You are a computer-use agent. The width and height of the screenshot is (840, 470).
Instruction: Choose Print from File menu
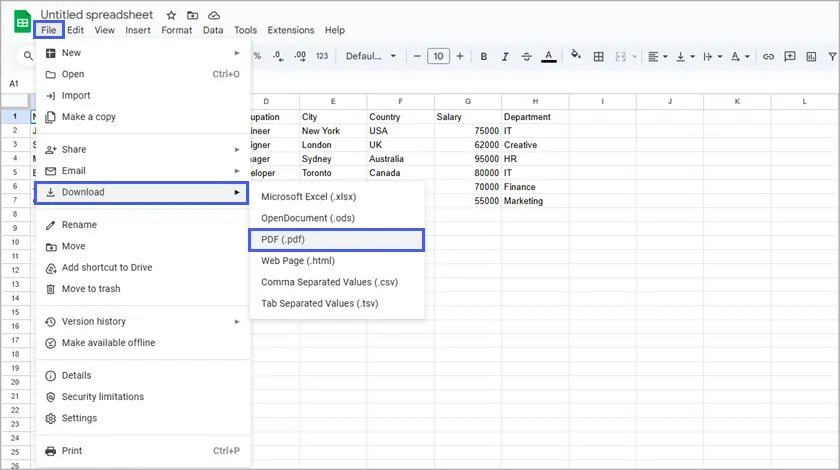point(142,451)
